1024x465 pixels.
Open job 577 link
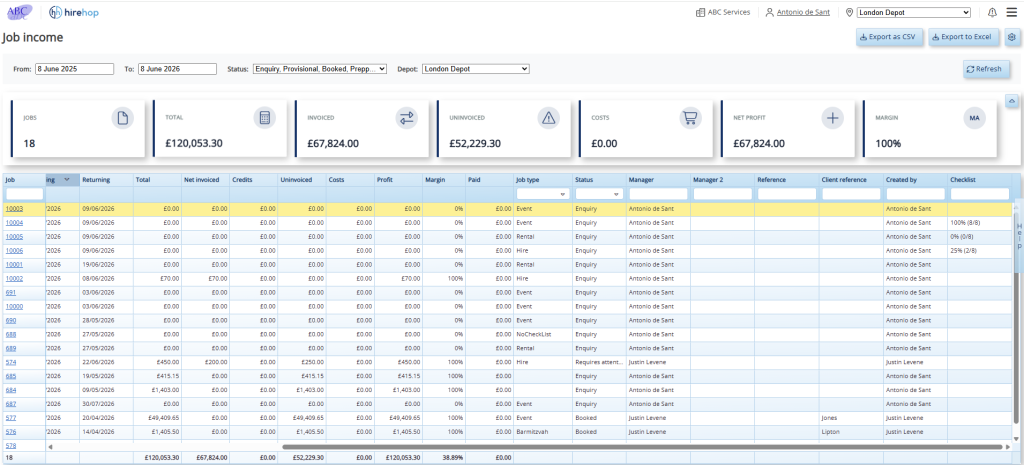[x=10, y=417]
